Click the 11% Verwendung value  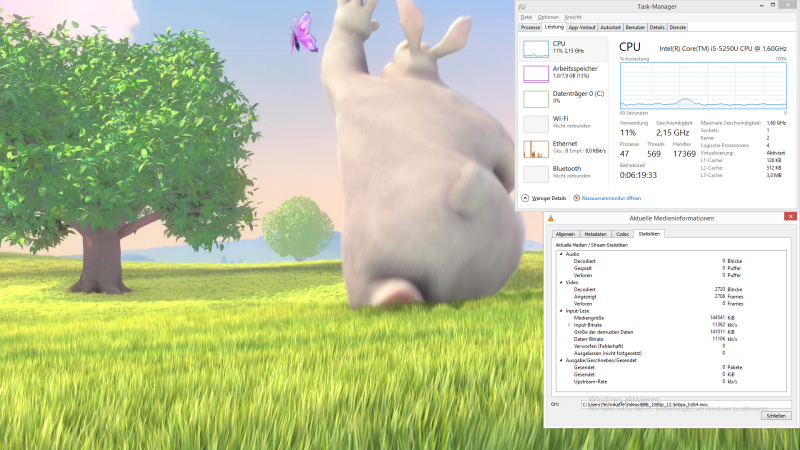point(628,133)
